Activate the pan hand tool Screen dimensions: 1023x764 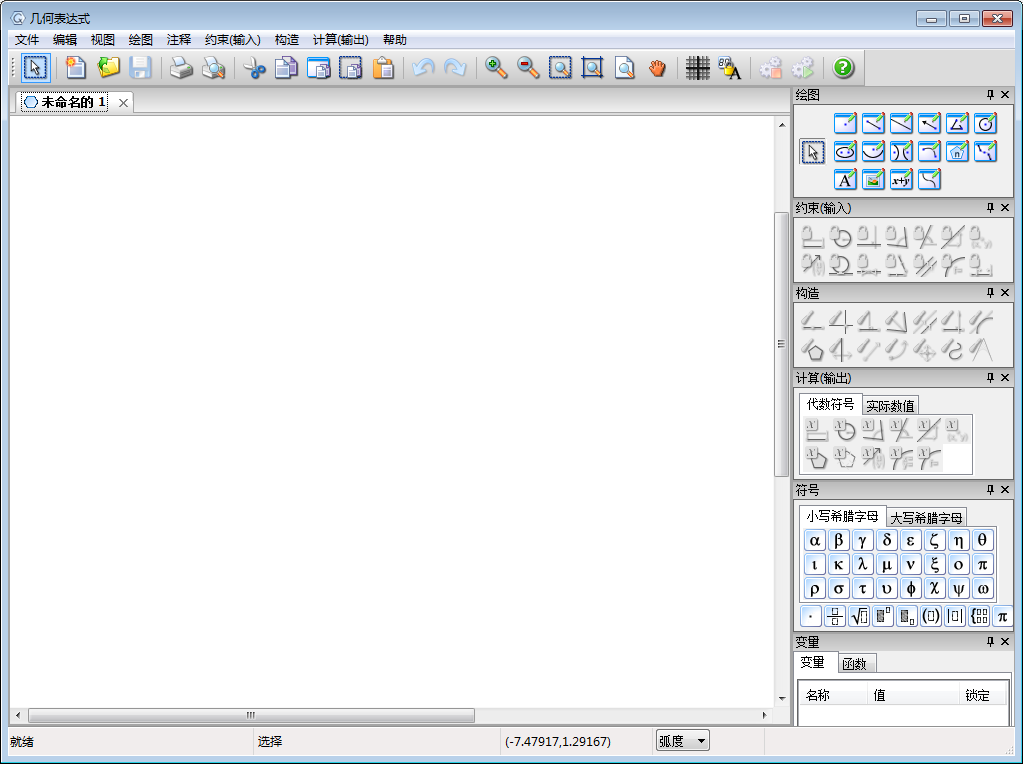(x=657, y=67)
